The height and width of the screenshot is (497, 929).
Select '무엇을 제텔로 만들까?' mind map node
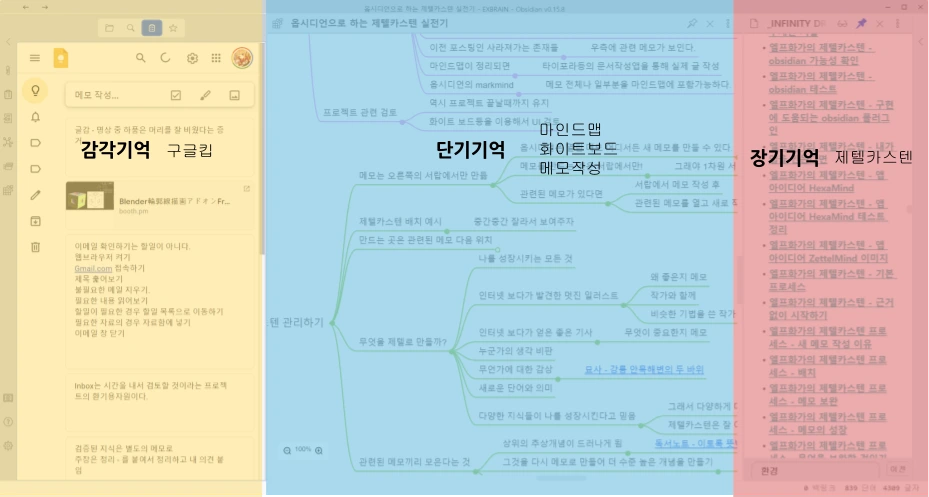[x=403, y=342]
